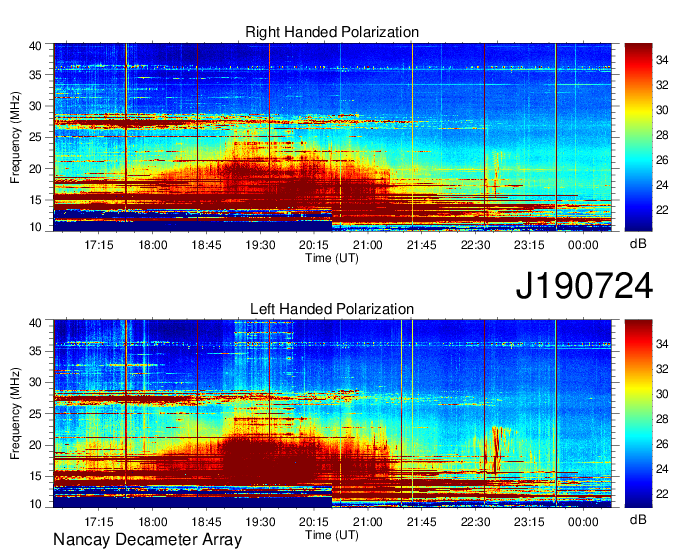Click the top plot's color scale bar
Screen dimensions: 680x552
click(638, 137)
